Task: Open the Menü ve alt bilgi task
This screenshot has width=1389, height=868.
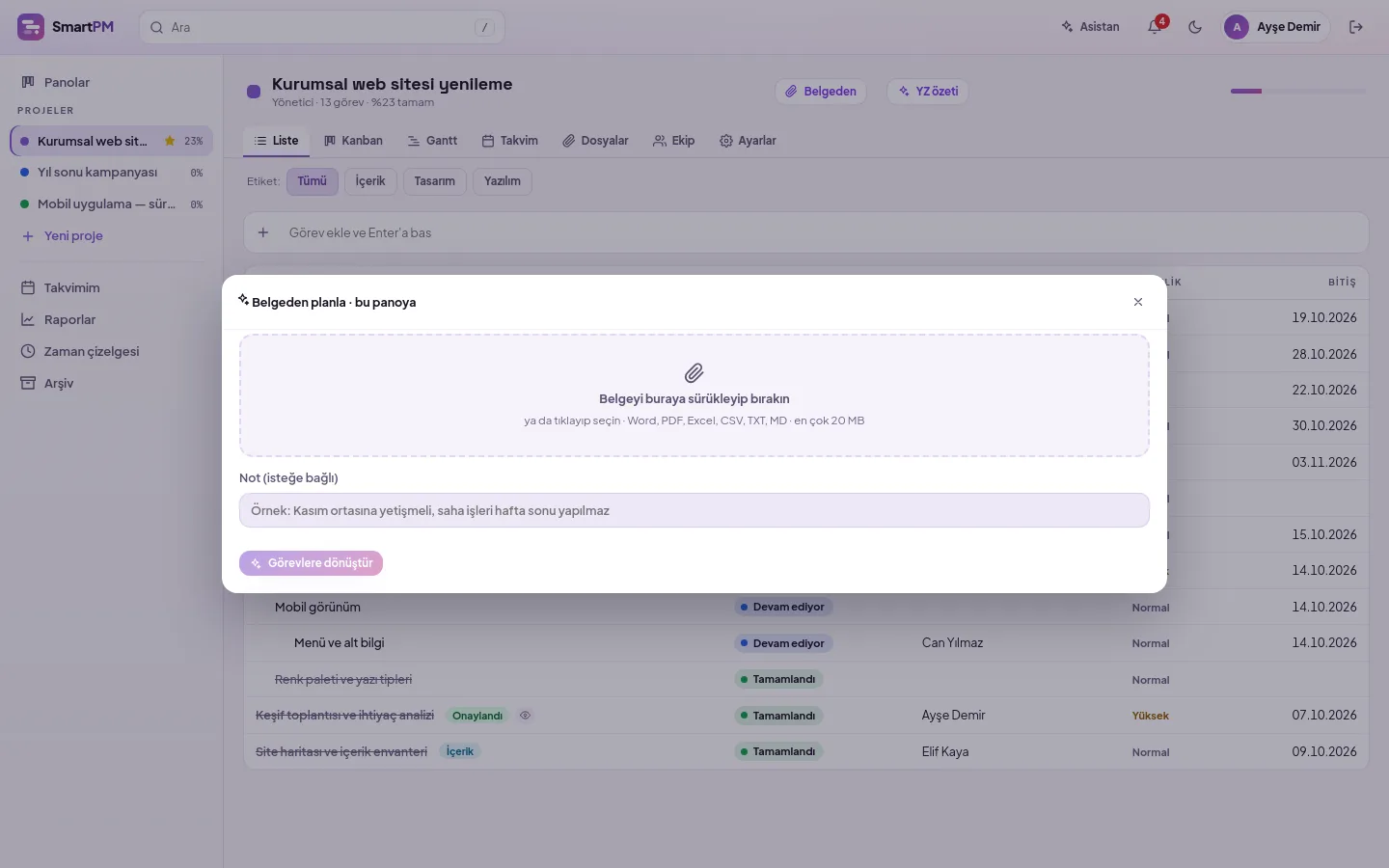Action: tap(340, 643)
